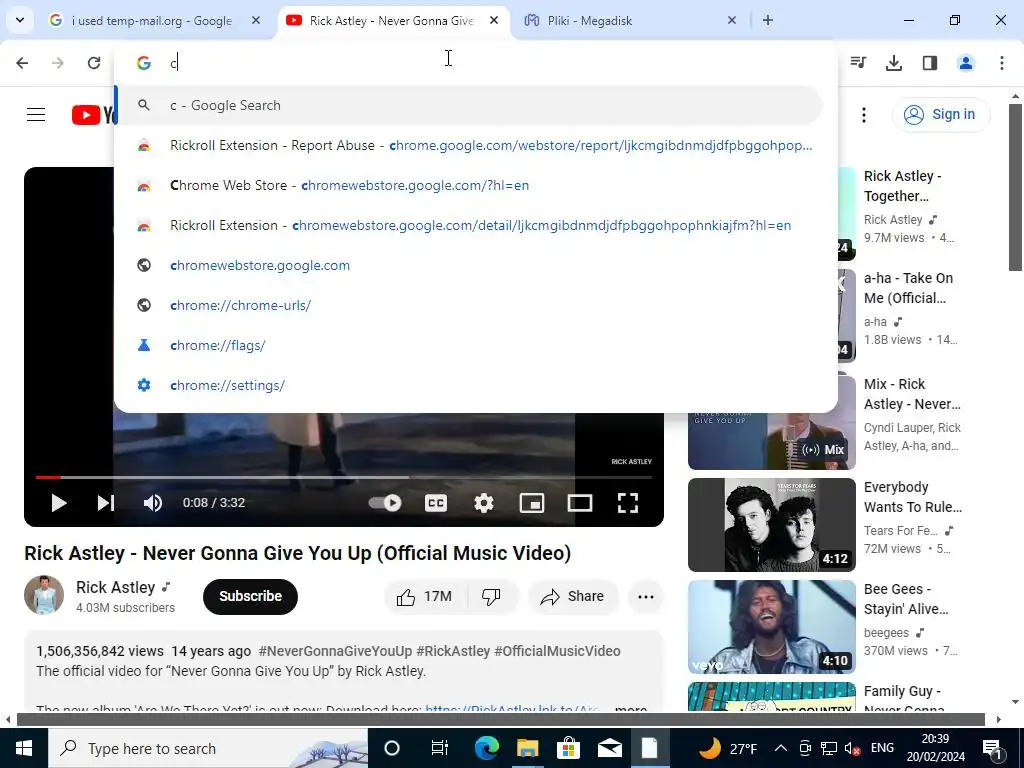The width and height of the screenshot is (1024, 768).
Task: Sign in to YouTube
Action: click(x=940, y=114)
